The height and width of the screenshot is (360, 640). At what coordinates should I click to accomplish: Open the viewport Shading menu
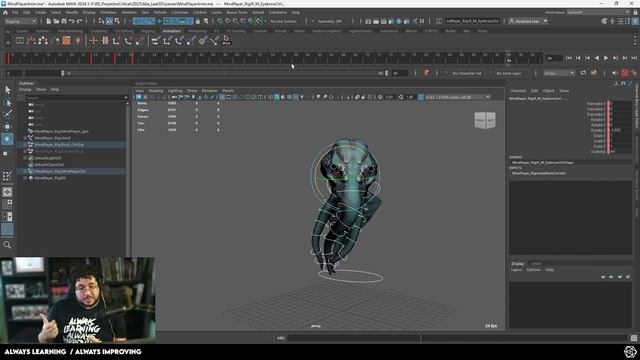(x=156, y=91)
